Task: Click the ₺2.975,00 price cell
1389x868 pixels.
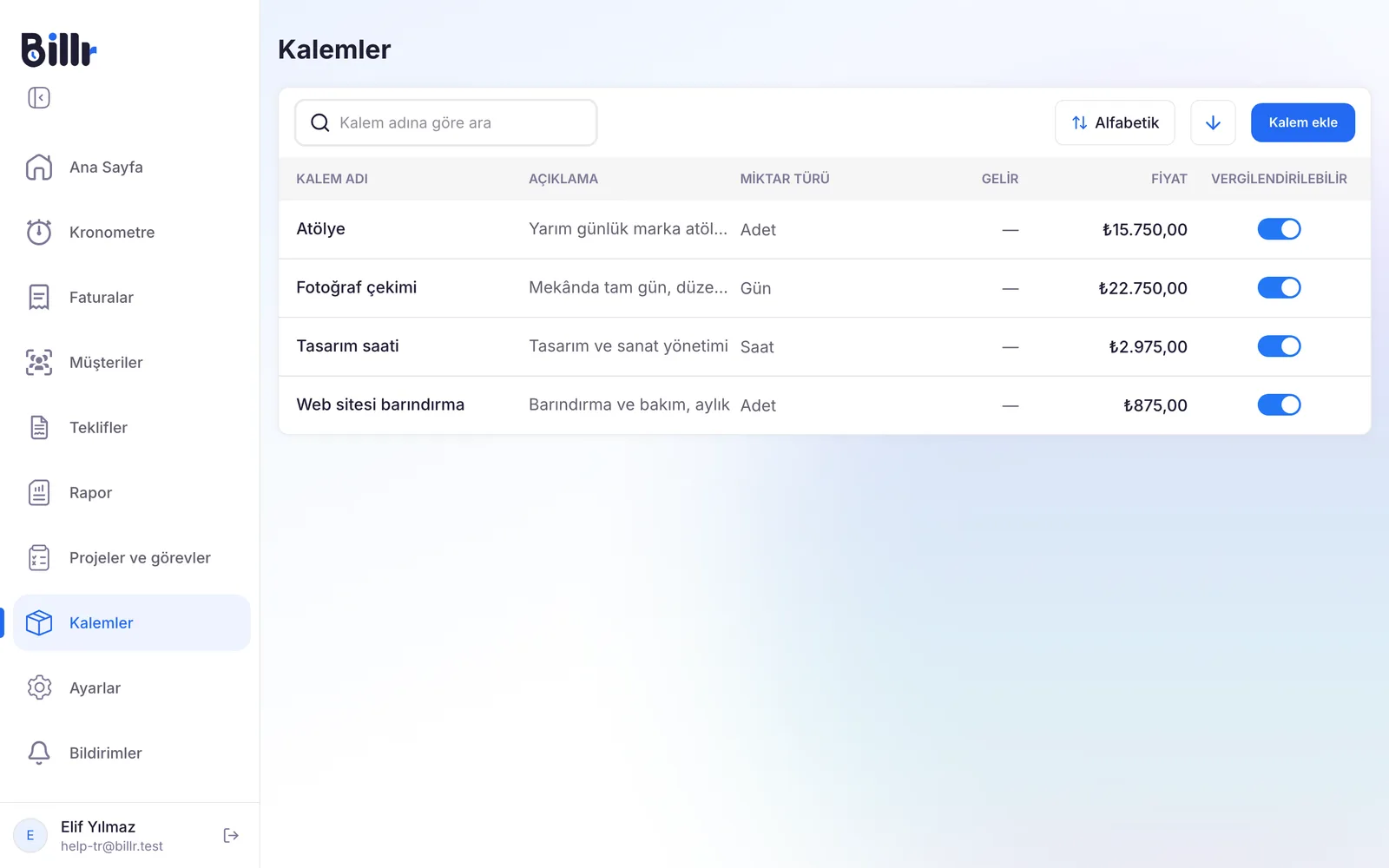Action: pos(1148,346)
